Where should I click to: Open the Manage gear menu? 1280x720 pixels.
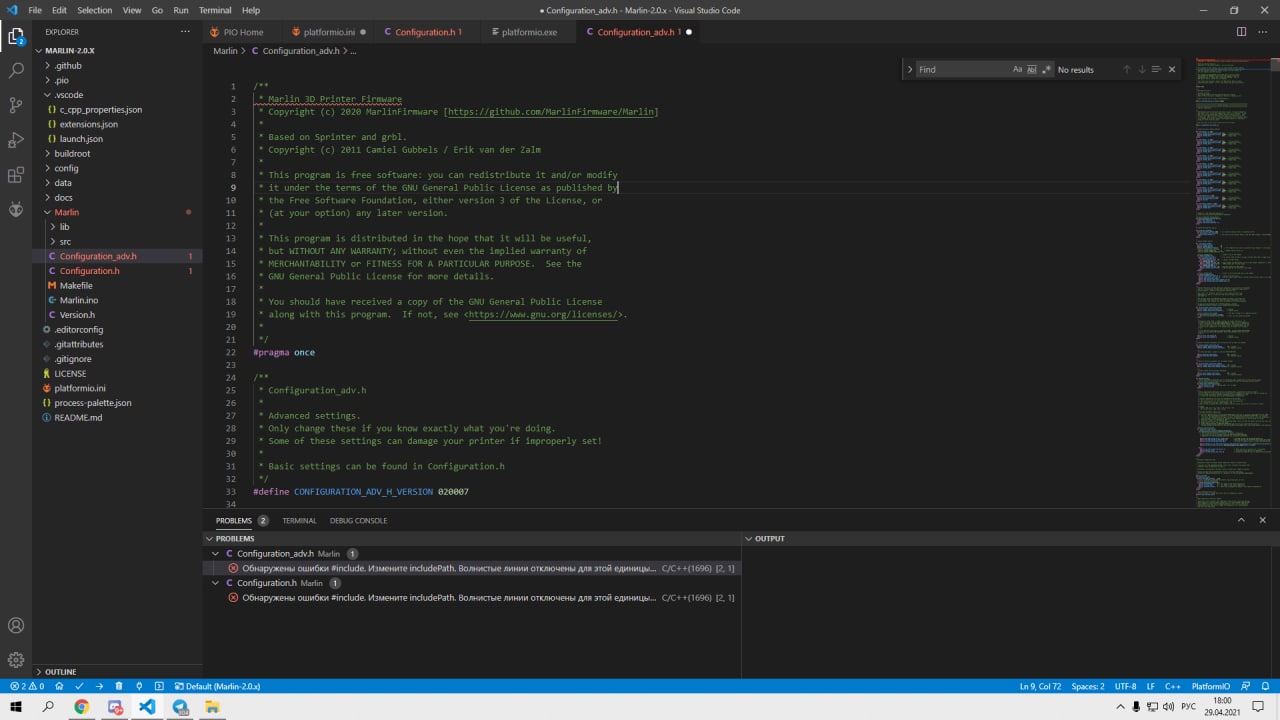[x=16, y=660]
